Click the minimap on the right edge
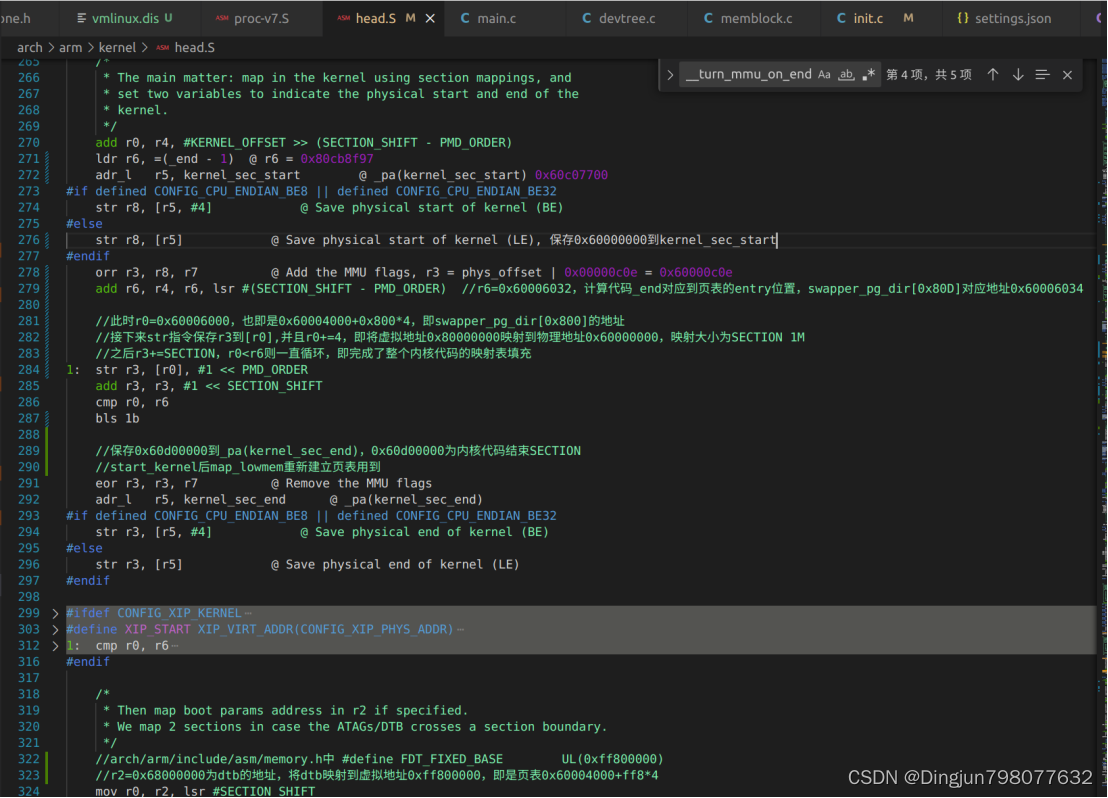 (x=1100, y=400)
